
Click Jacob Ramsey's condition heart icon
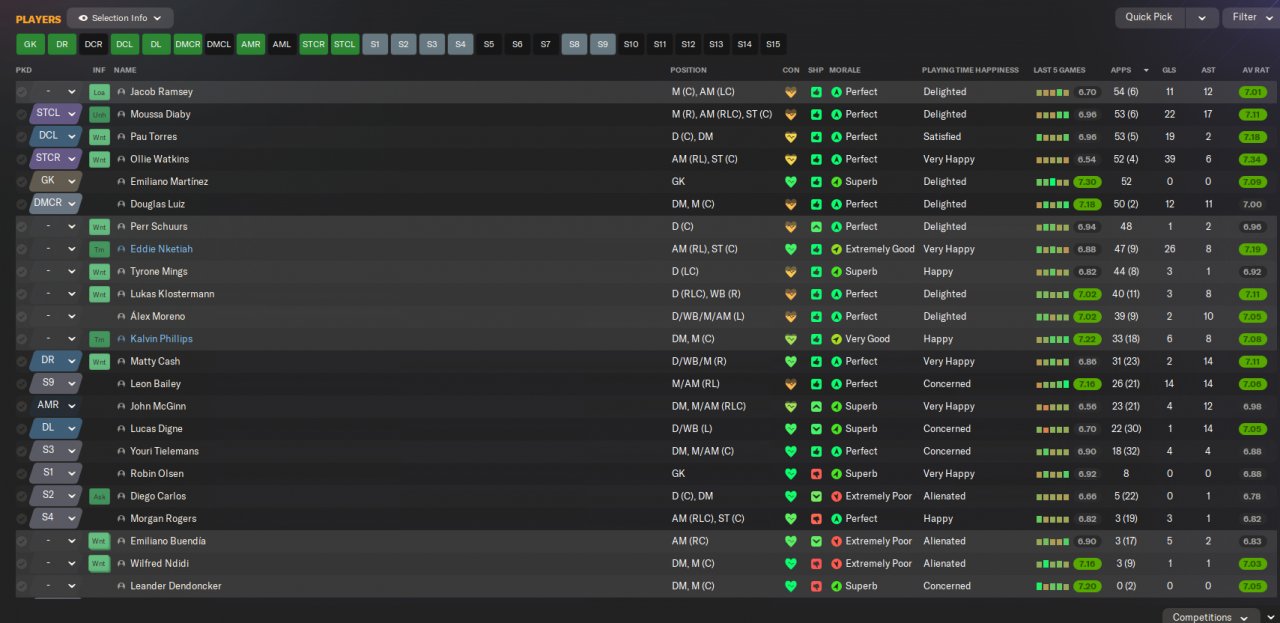coord(791,92)
